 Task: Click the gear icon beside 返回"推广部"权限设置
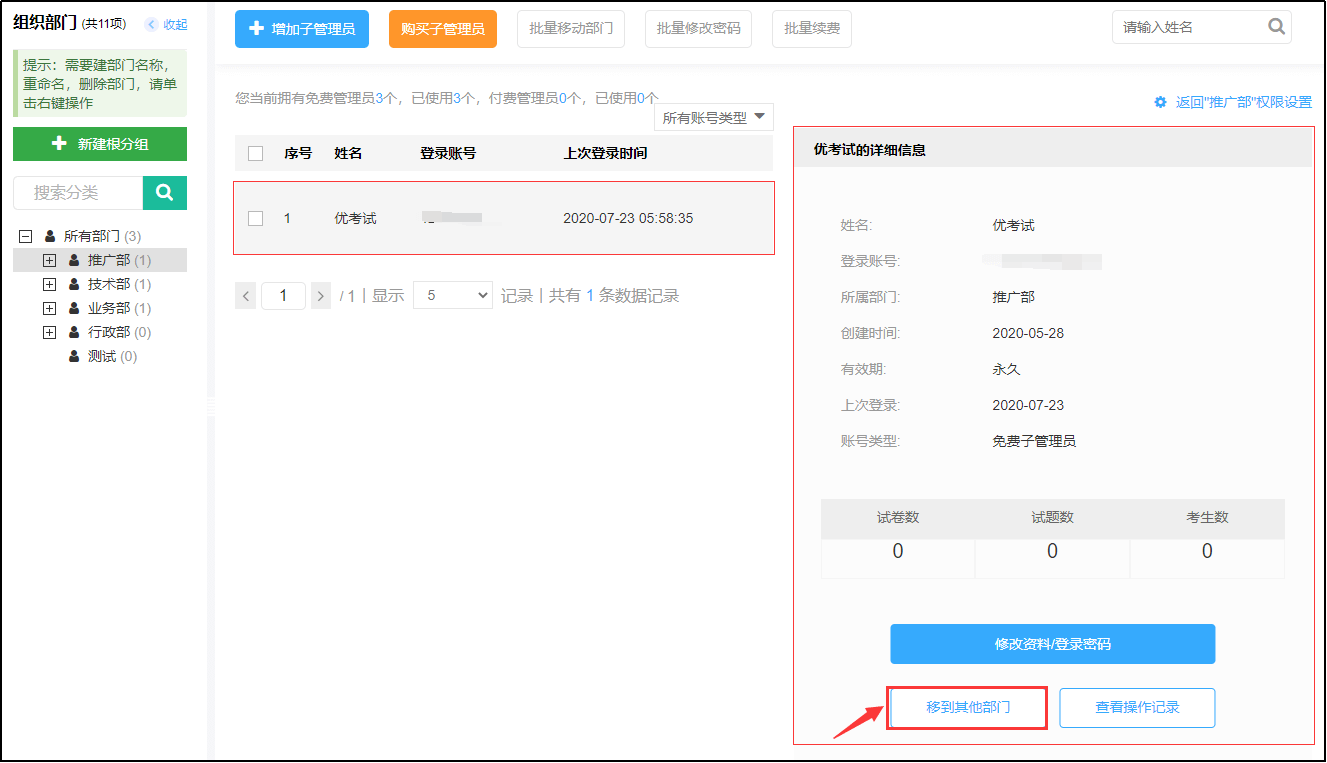(x=1160, y=102)
